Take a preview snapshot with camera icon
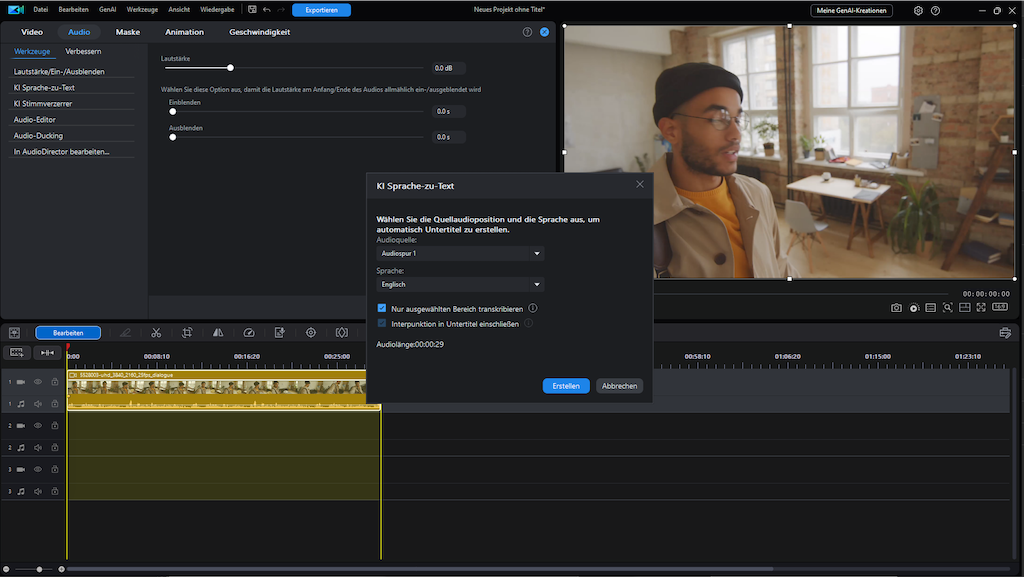 click(x=897, y=308)
